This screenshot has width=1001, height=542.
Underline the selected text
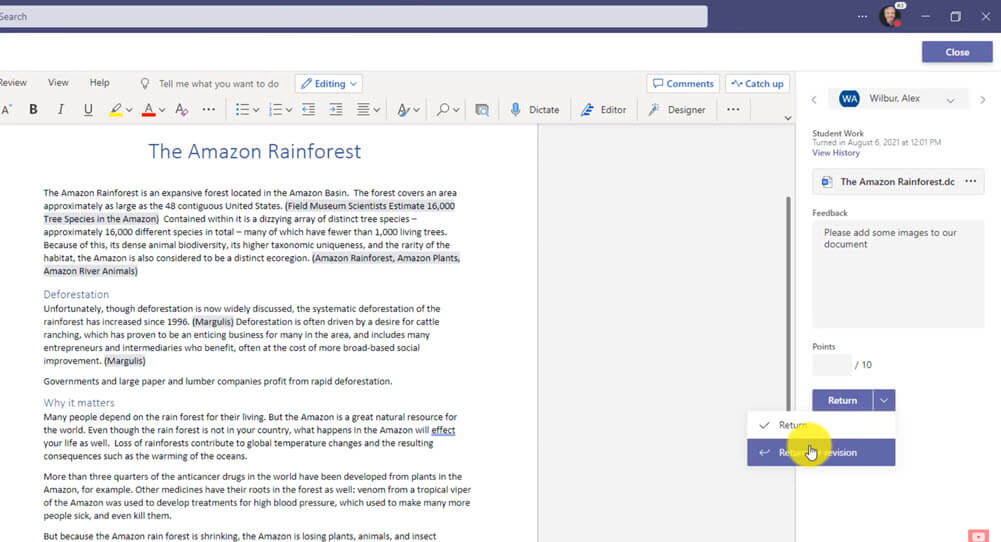click(88, 110)
